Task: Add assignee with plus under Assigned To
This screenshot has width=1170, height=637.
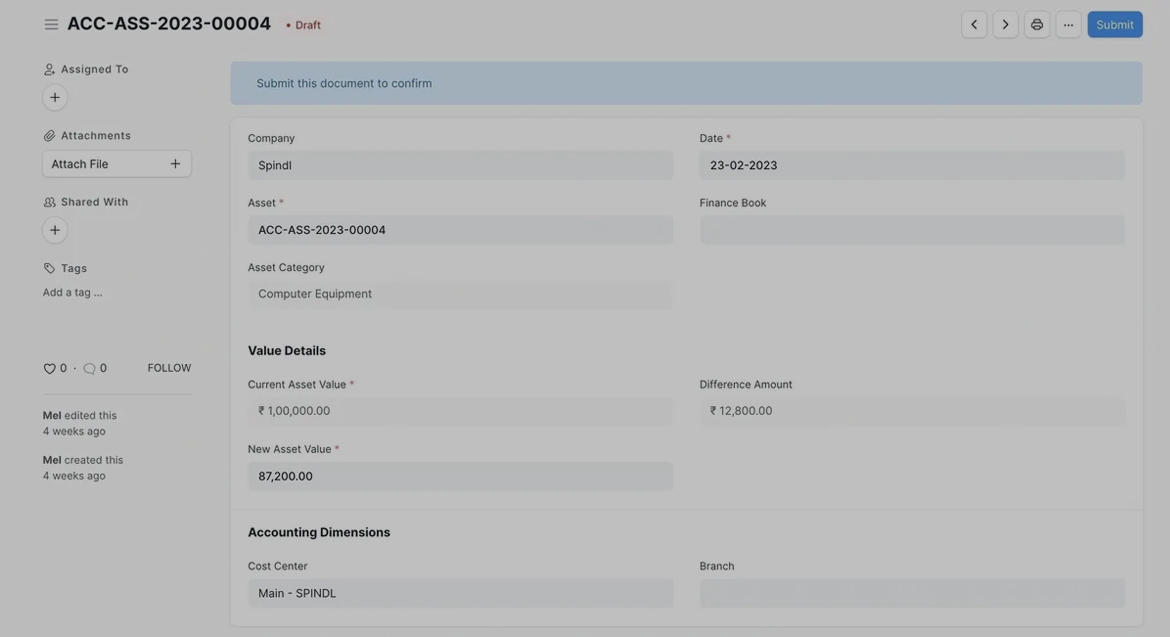Action: pyautogui.click(x=55, y=98)
